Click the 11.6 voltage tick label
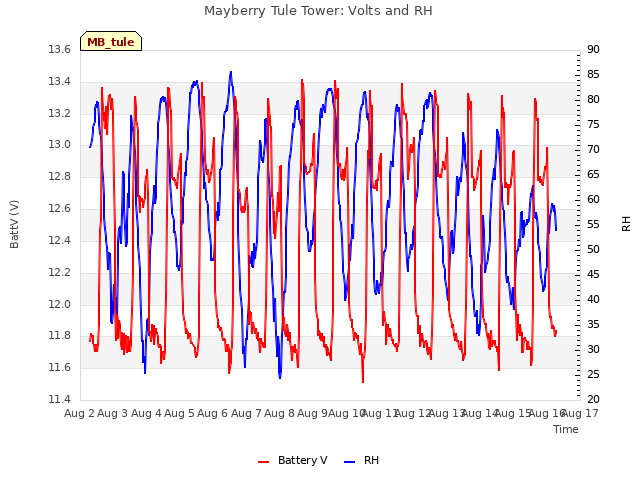The height and width of the screenshot is (480, 640). pyautogui.click(x=60, y=368)
